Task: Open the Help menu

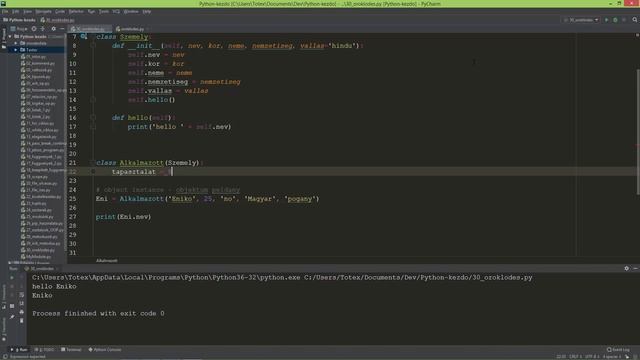Action: point(147,11)
